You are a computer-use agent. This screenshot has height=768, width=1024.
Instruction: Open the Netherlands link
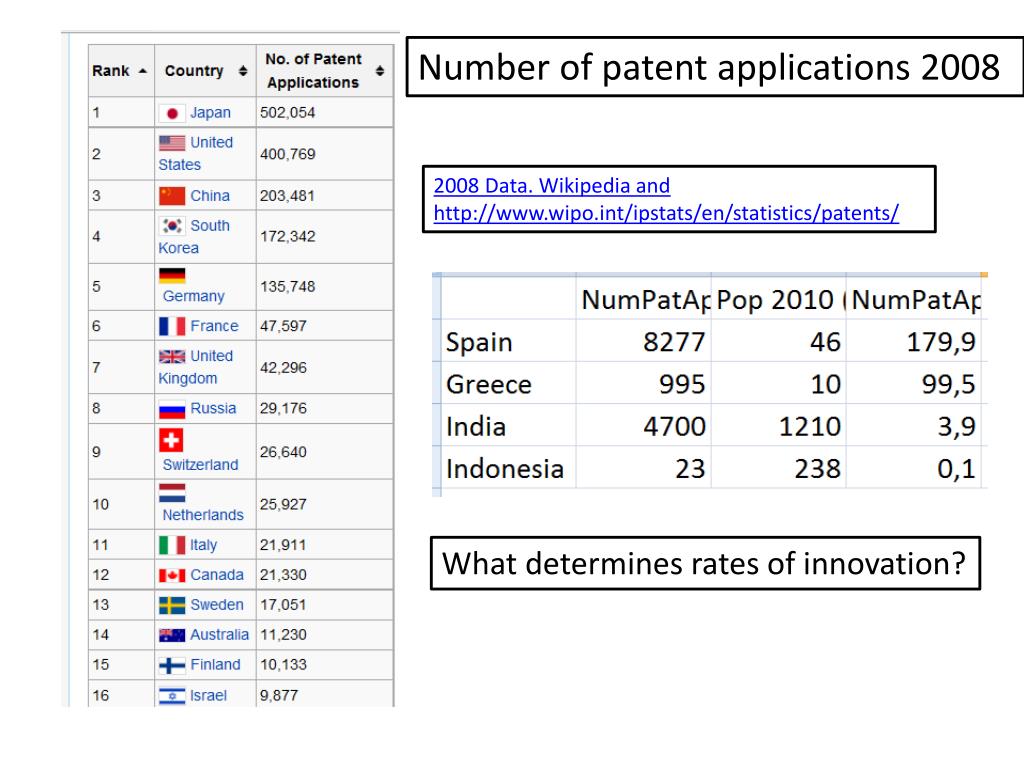tap(203, 515)
